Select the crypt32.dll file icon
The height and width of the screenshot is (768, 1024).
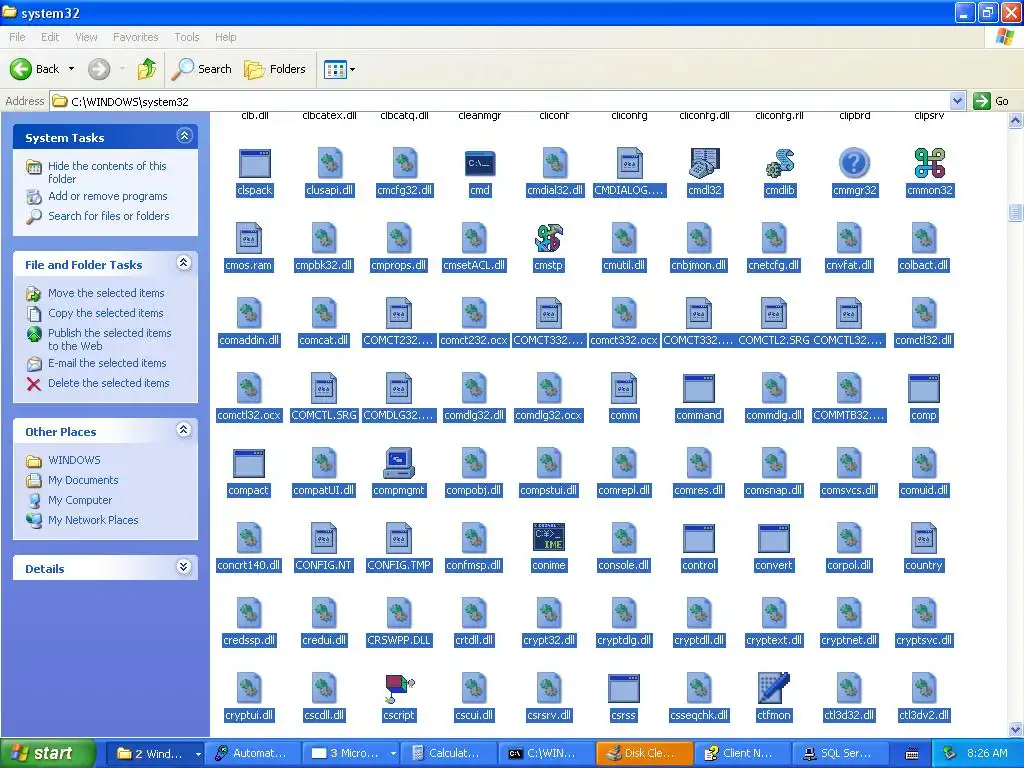549,613
